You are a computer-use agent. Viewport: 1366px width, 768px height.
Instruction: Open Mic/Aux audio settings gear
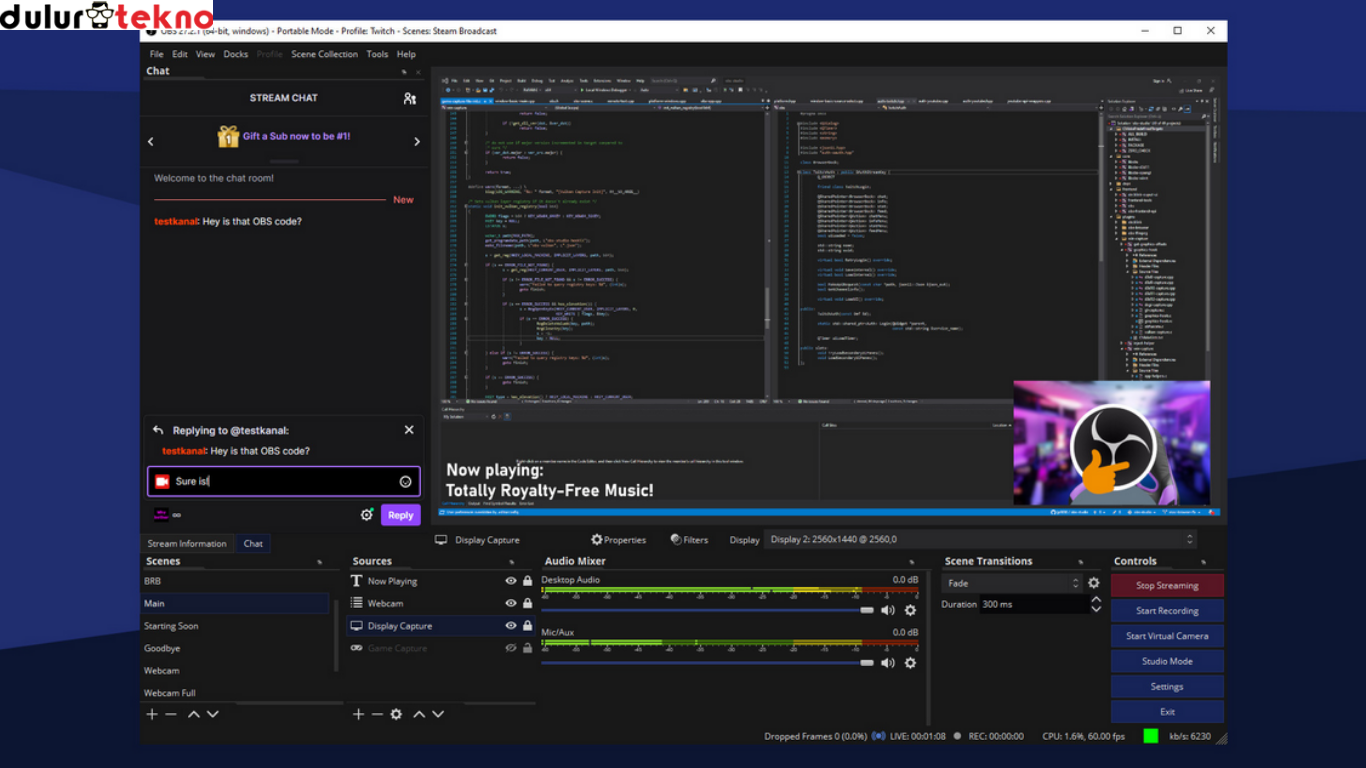coord(910,662)
